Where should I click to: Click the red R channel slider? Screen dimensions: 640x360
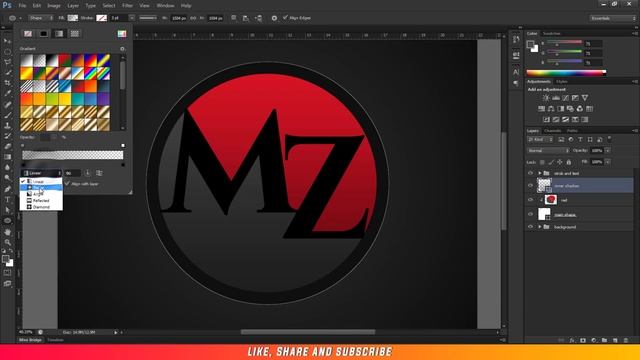tap(564, 42)
